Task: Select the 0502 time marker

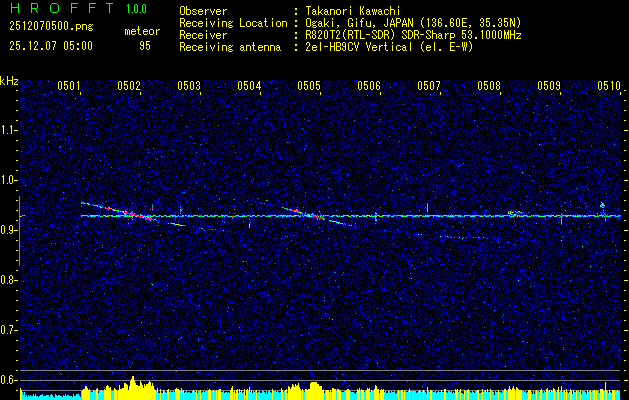Action: [x=129, y=86]
